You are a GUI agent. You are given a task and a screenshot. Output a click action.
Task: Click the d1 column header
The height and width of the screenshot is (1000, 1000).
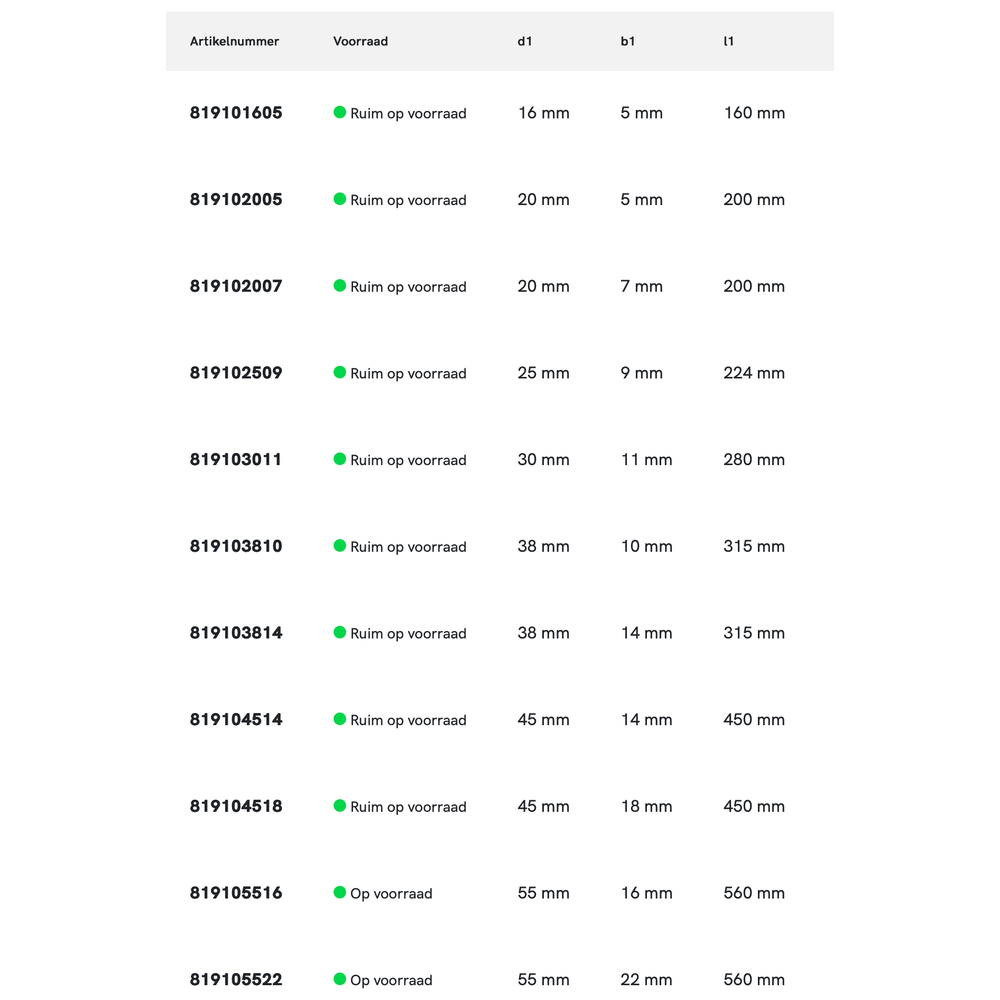(525, 42)
